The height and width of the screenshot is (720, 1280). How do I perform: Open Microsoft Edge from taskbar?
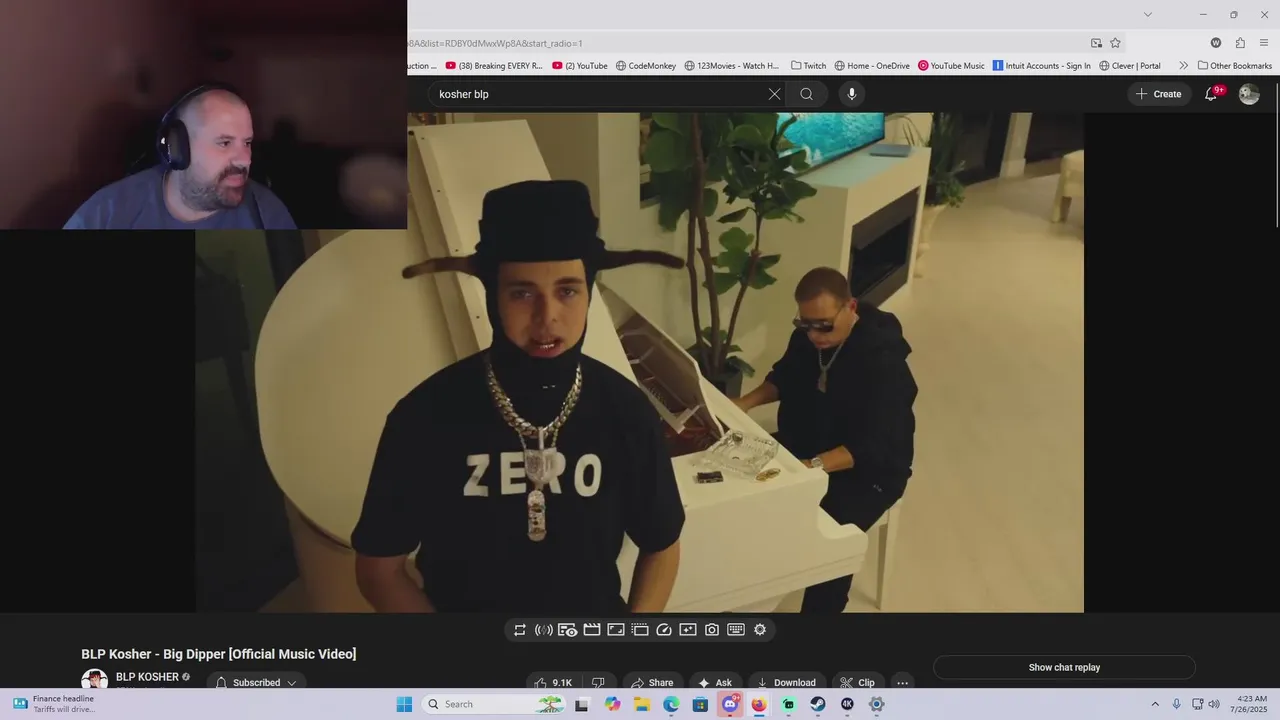pos(671,704)
